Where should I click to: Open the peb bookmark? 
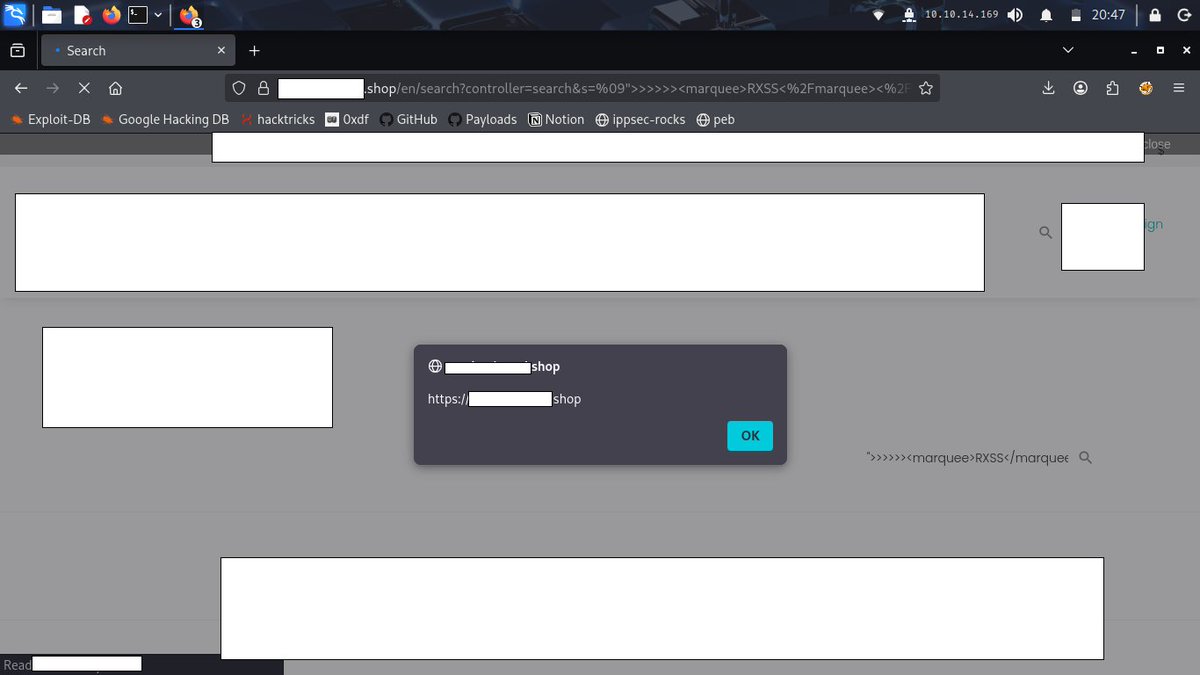[x=715, y=119]
